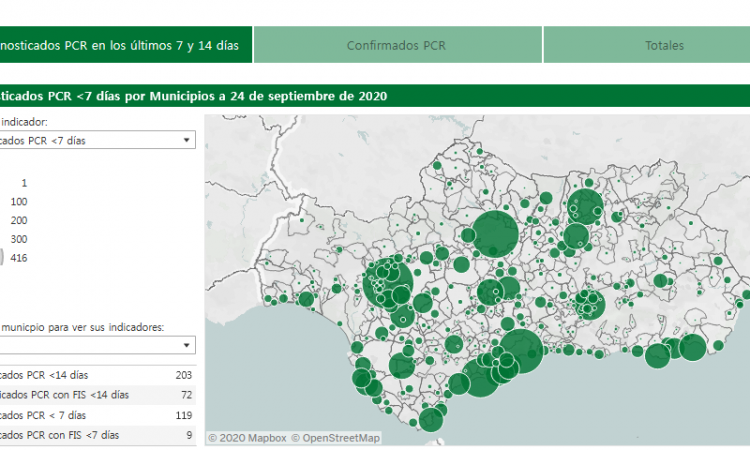Open the empty municipio selector dropdown
The height and width of the screenshot is (450, 750).
pos(97,345)
